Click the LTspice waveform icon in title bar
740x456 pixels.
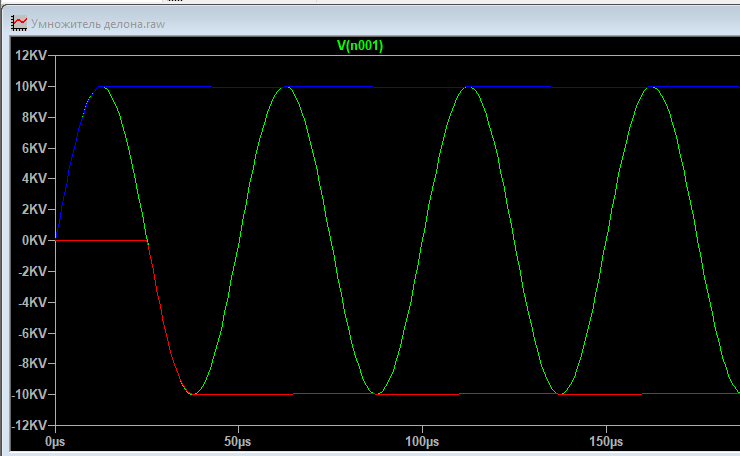pos(19,21)
